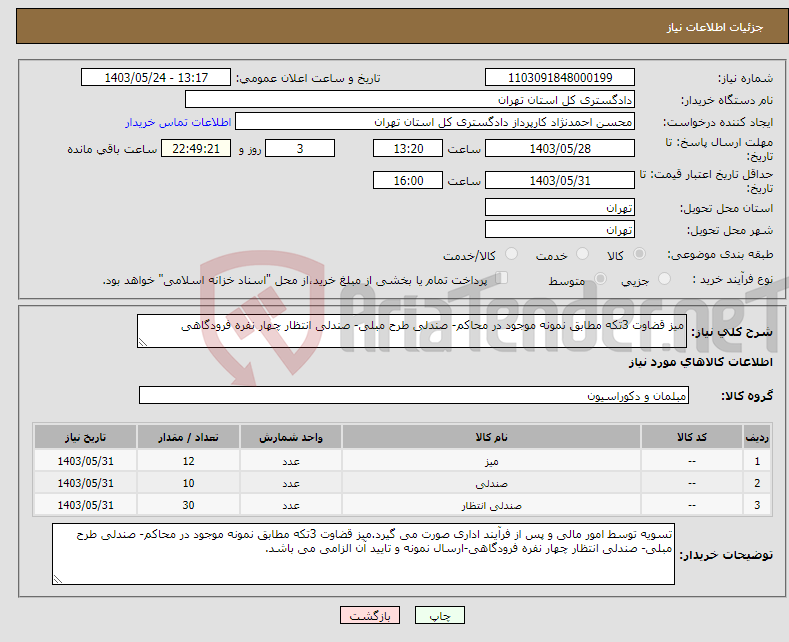Click the page title جزئیات اطلاعات نیاز
This screenshot has width=789, height=642.
715,27
